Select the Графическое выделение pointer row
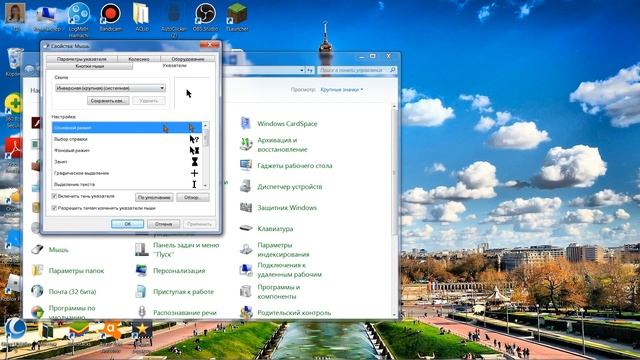The width and height of the screenshot is (640, 360). (127, 173)
